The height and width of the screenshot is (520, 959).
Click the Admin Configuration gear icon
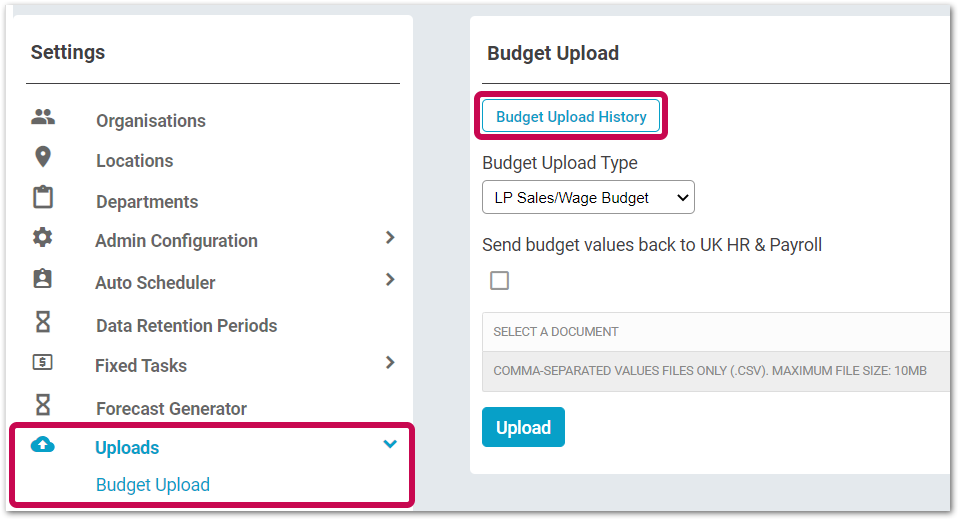(43, 237)
